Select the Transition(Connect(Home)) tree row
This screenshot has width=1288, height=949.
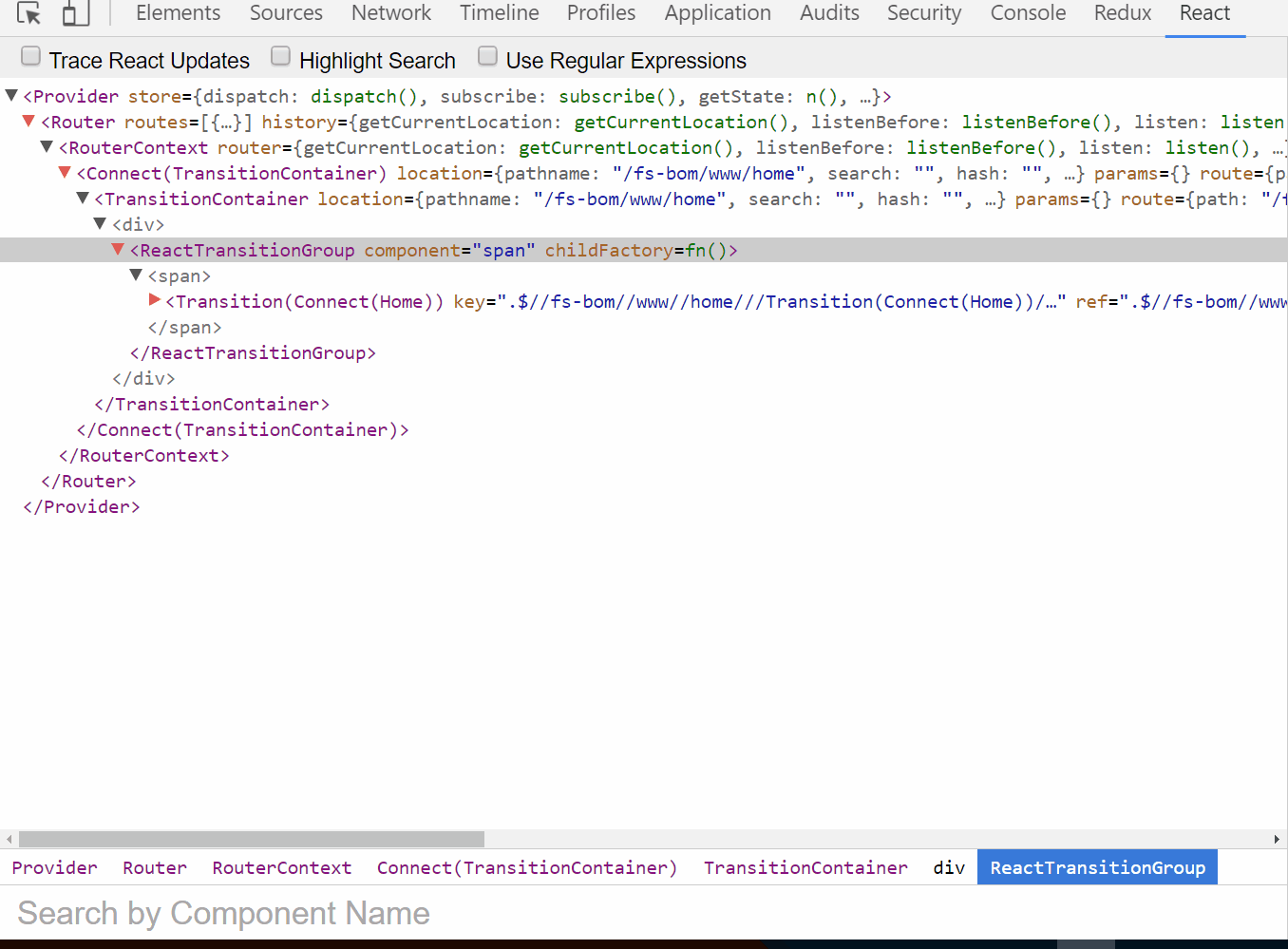coord(644,301)
